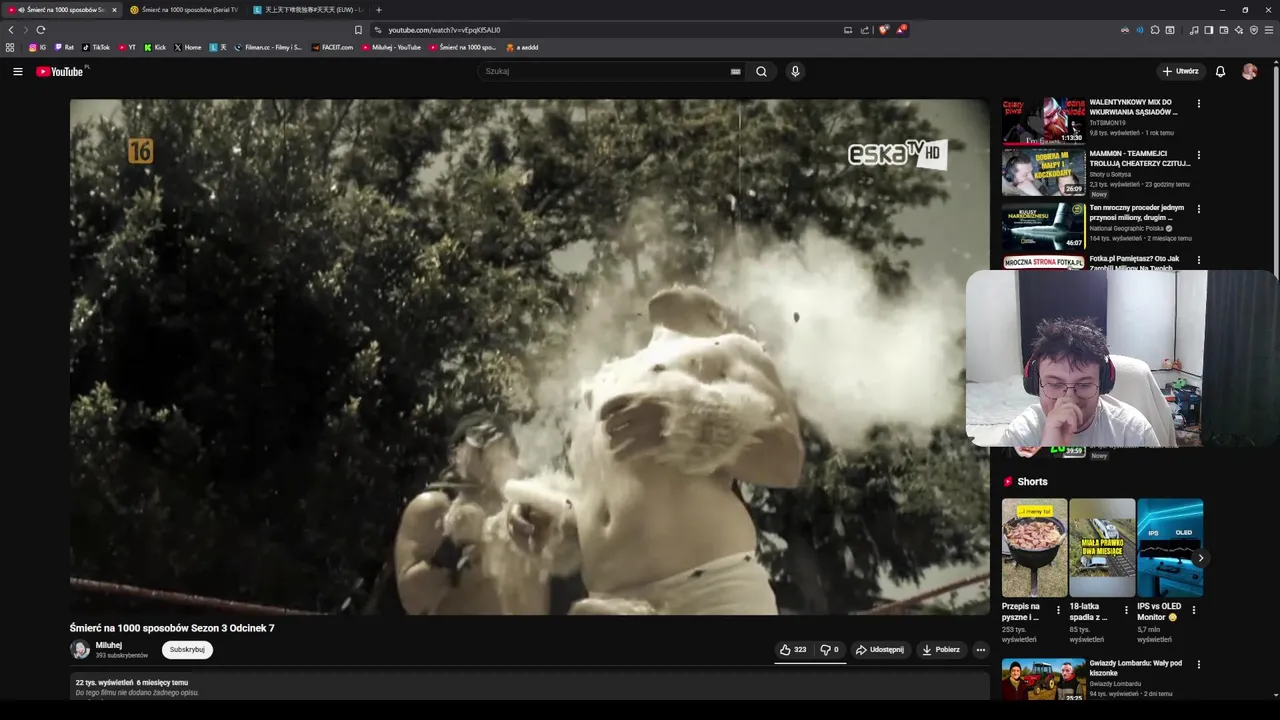Reload the page with the refresh icon

tap(41, 30)
